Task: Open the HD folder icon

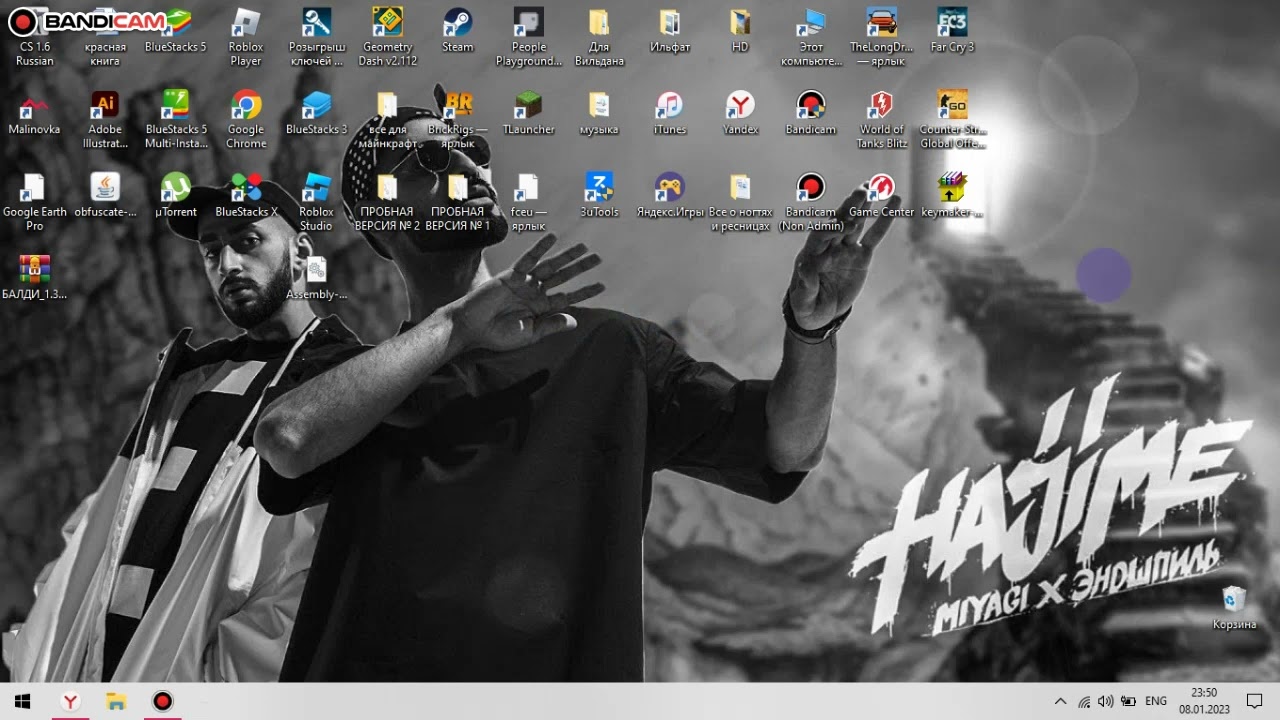Action: [x=740, y=30]
